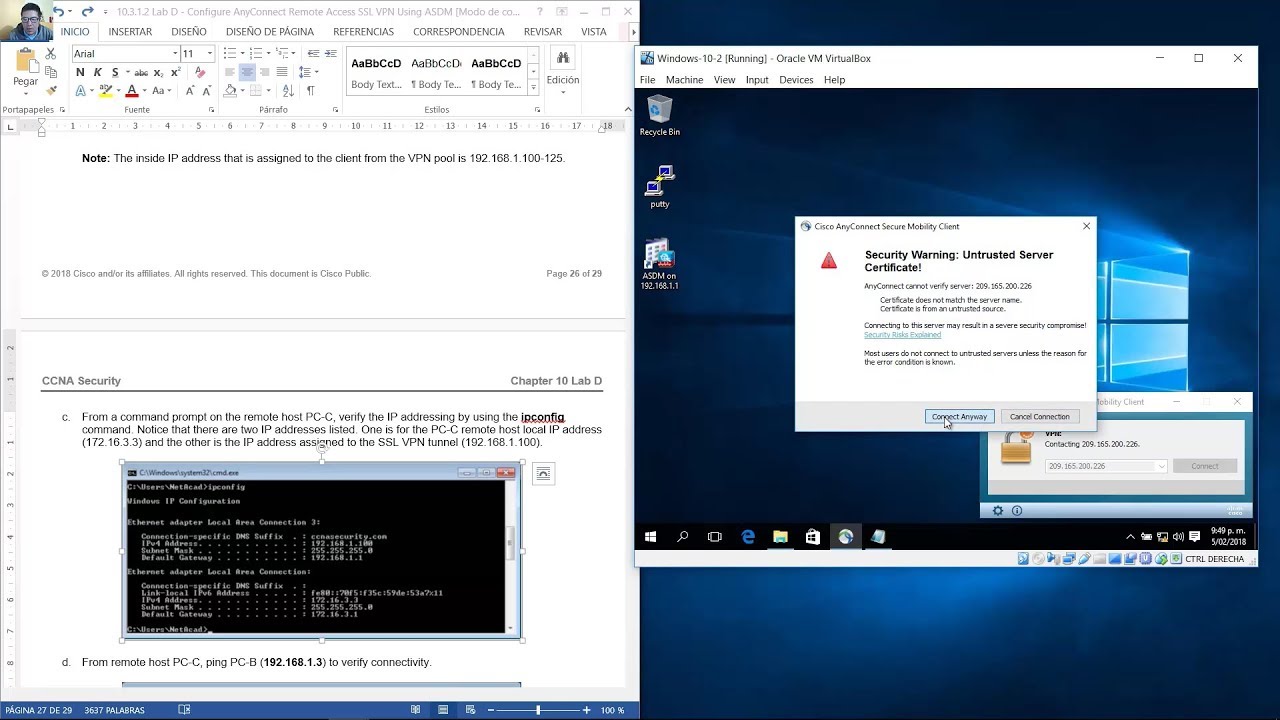Viewport: 1280px width, 720px height.
Task: Open the putty desktop shortcut
Action: click(659, 187)
